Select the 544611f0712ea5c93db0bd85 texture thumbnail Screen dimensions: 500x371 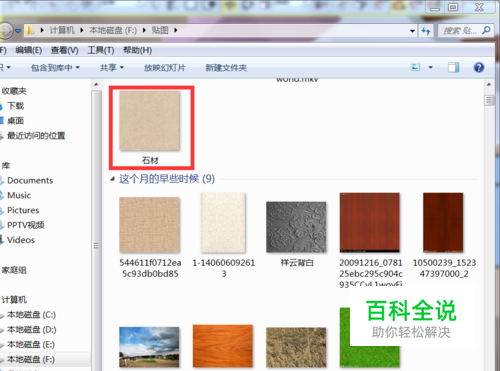tap(150, 225)
